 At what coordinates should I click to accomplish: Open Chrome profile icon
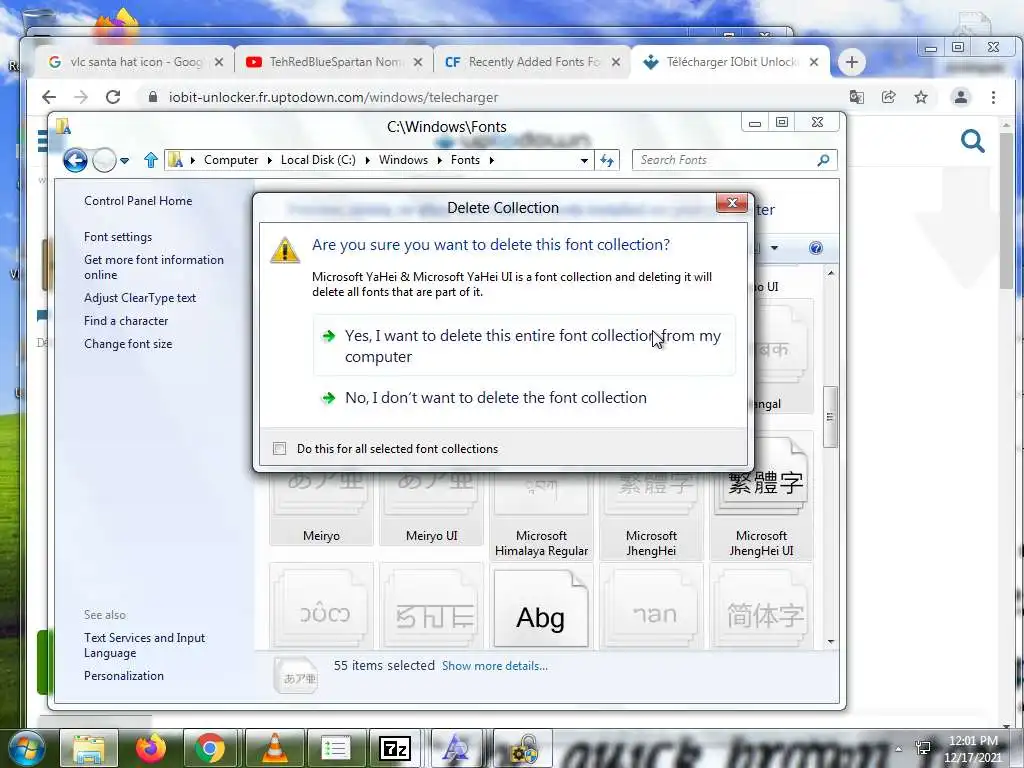961,97
